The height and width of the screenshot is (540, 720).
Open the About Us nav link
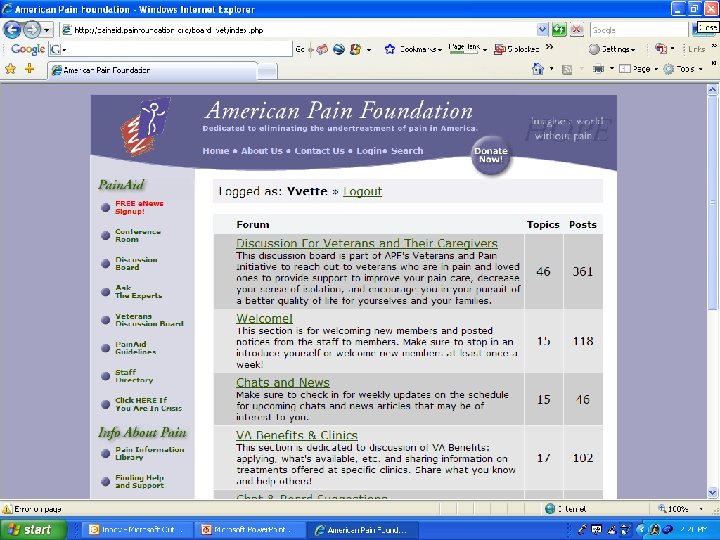tap(262, 151)
